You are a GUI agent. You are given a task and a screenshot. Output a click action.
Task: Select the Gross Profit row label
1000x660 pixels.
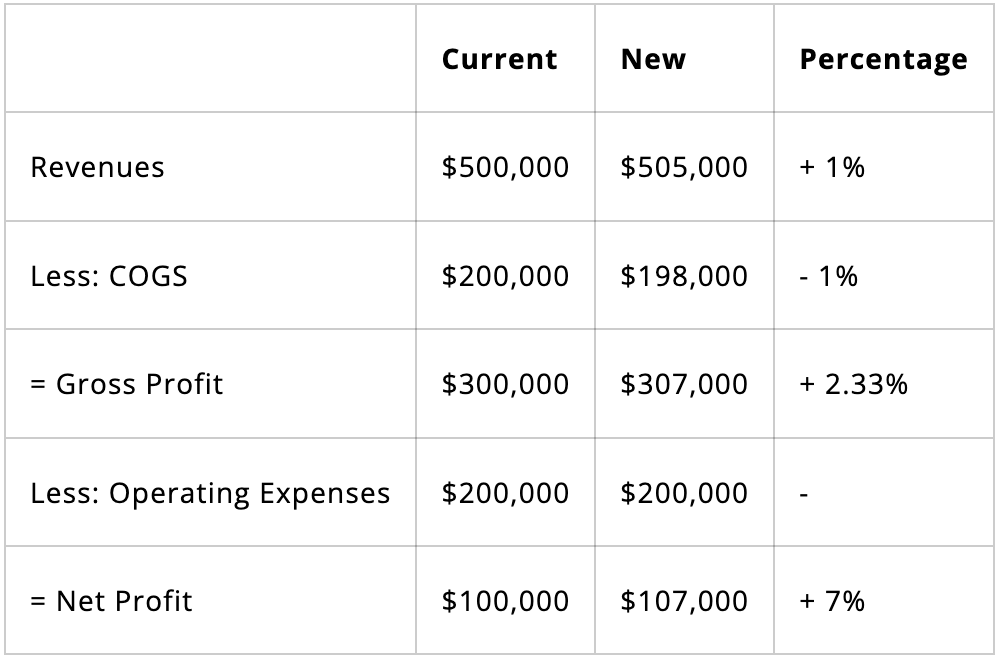[127, 384]
